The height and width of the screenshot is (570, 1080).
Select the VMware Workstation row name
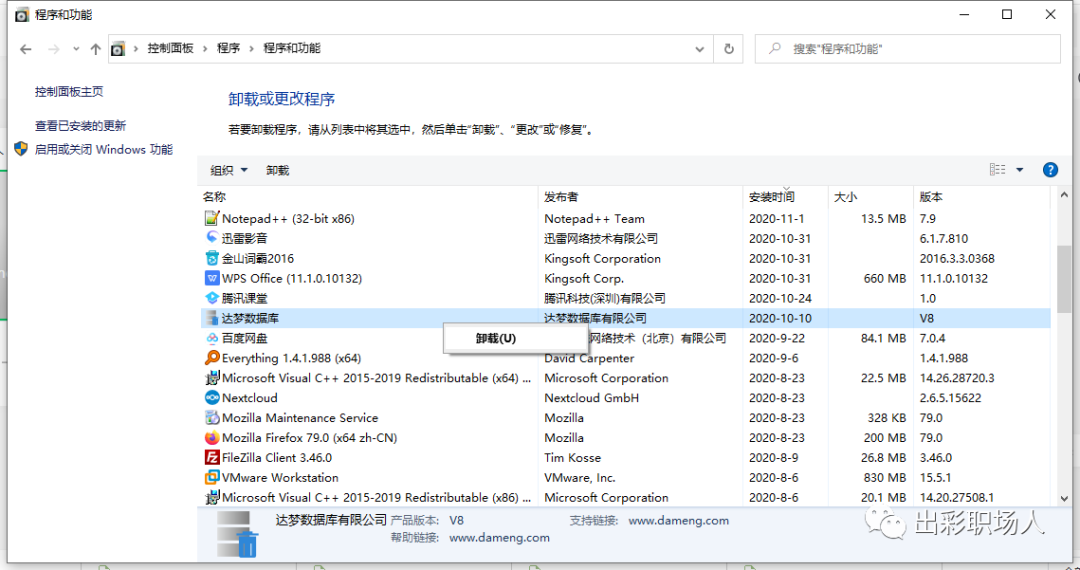tap(280, 478)
